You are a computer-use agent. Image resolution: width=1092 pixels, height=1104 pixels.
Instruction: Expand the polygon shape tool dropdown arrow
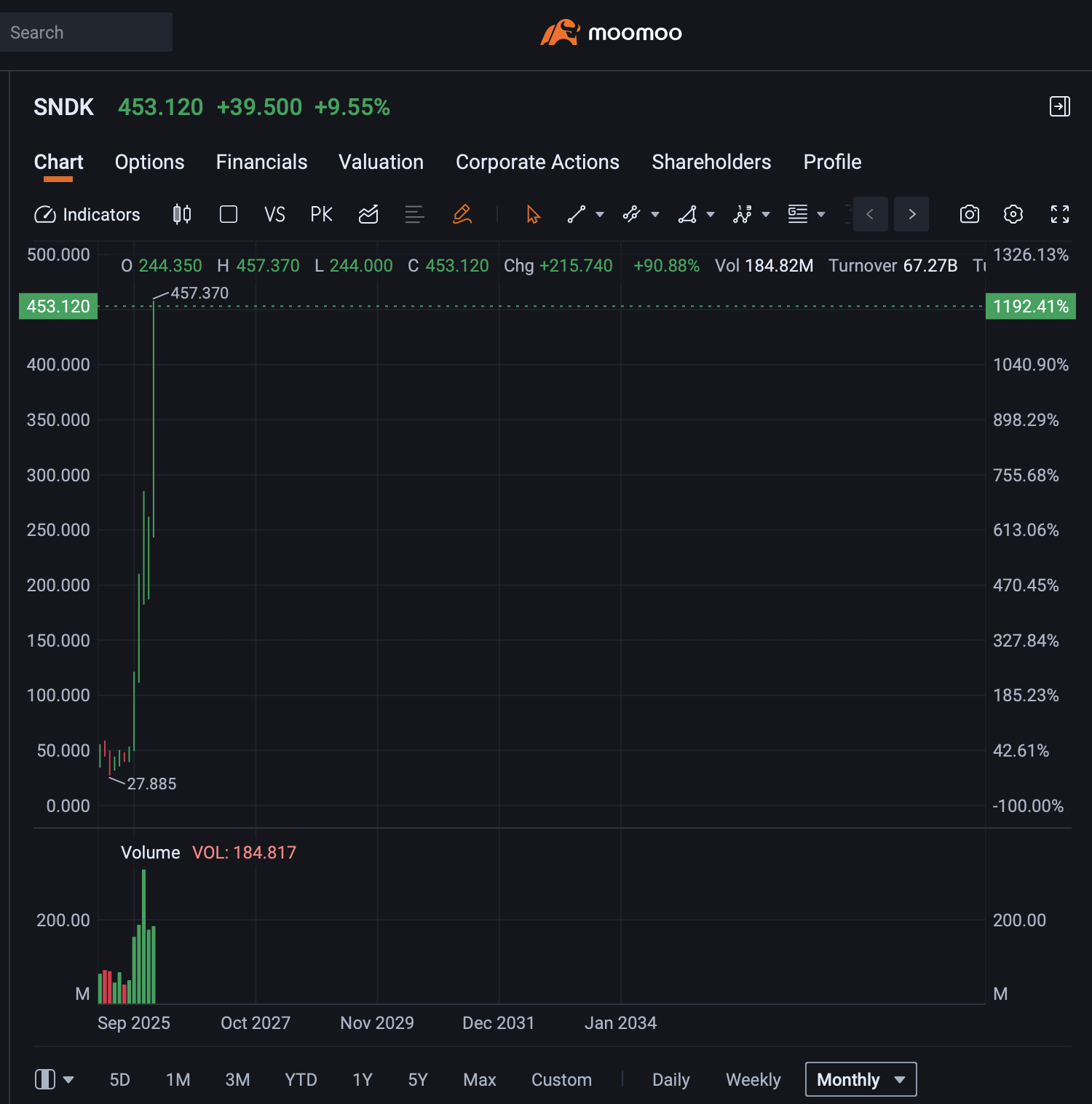711,215
